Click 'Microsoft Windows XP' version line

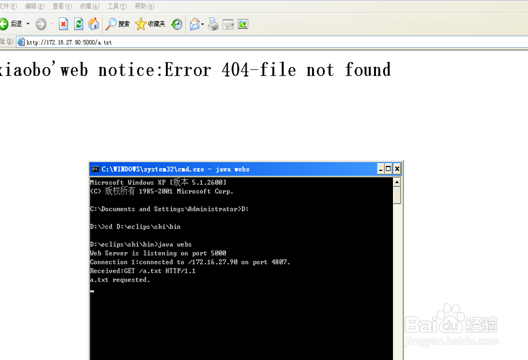click(158, 182)
